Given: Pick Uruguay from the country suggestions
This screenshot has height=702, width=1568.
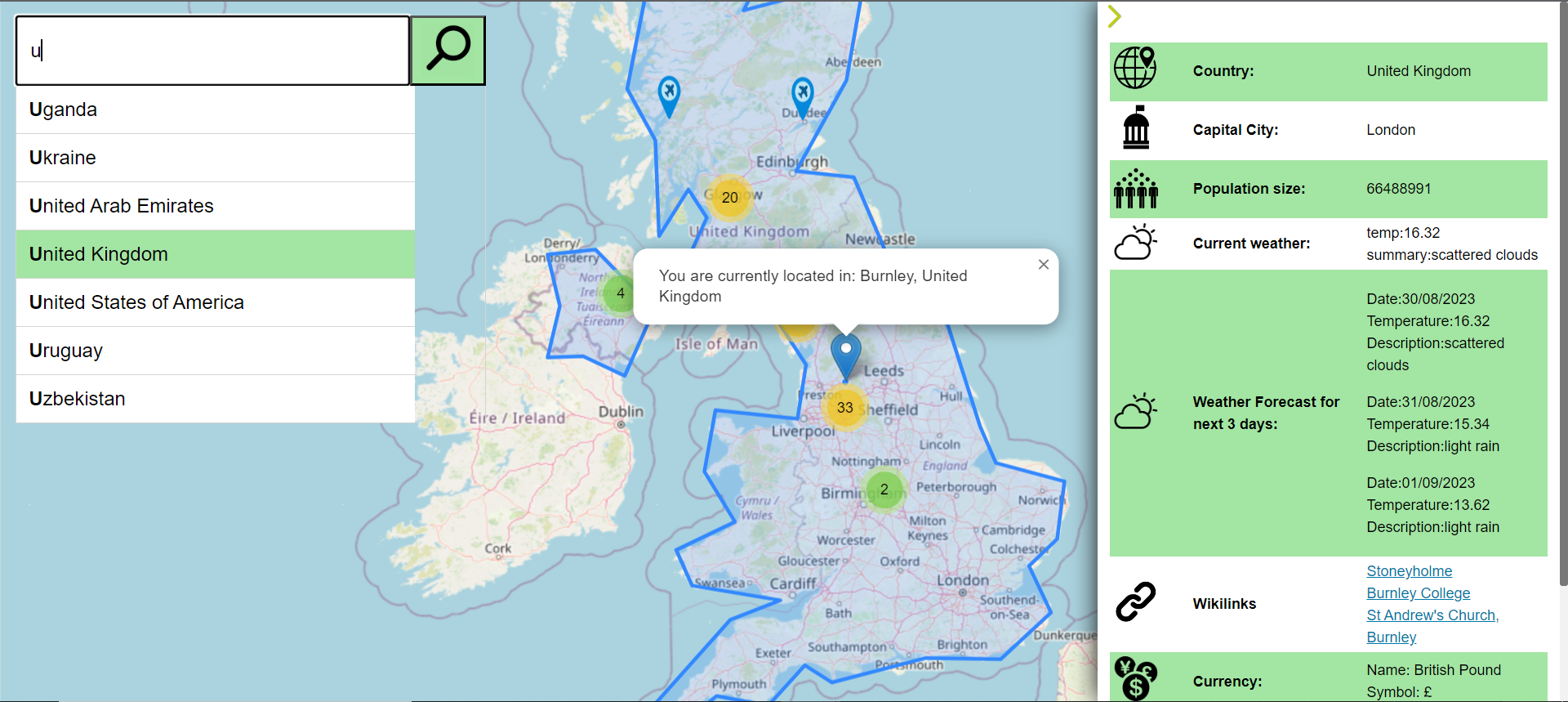Looking at the screenshot, I should click(x=215, y=351).
